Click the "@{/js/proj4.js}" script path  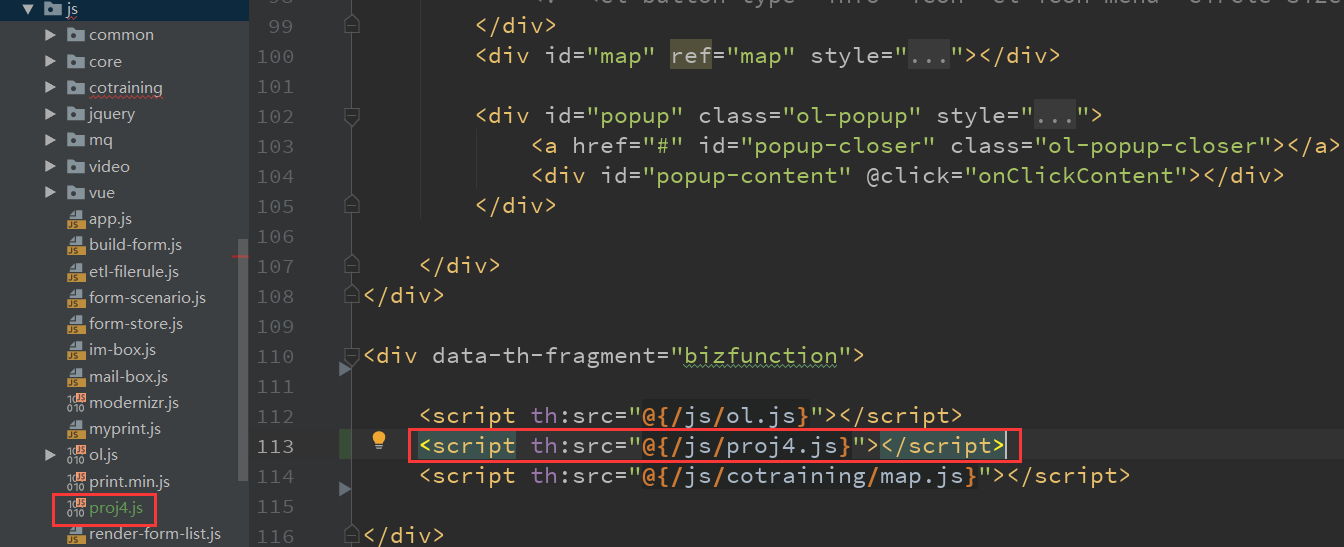coord(747,446)
